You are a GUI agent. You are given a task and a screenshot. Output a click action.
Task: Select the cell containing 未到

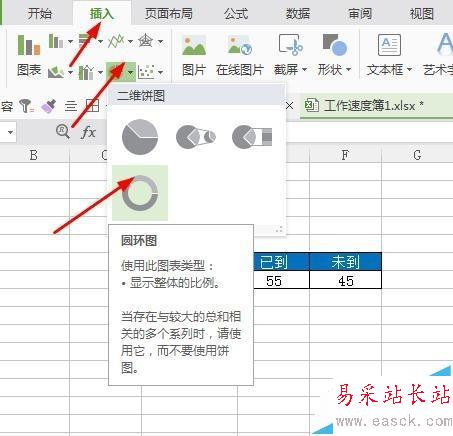tap(346, 262)
